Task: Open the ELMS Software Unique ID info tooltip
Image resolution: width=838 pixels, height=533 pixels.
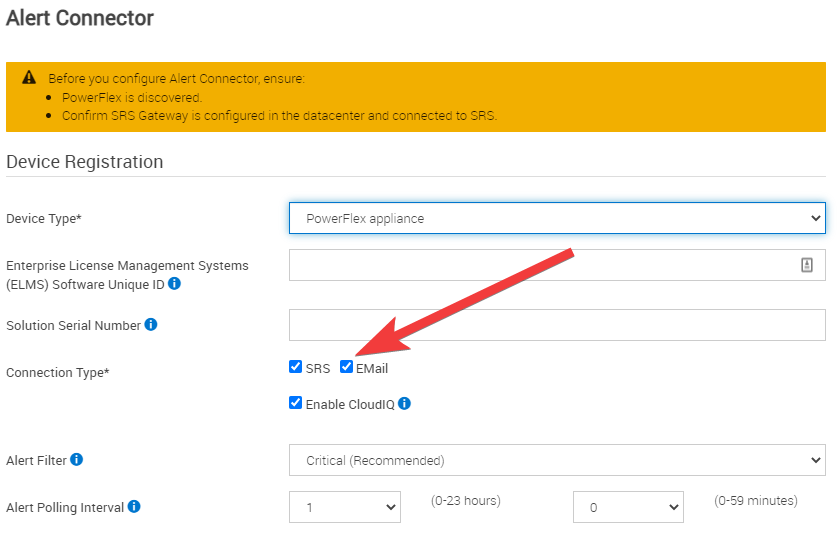Action: (174, 283)
